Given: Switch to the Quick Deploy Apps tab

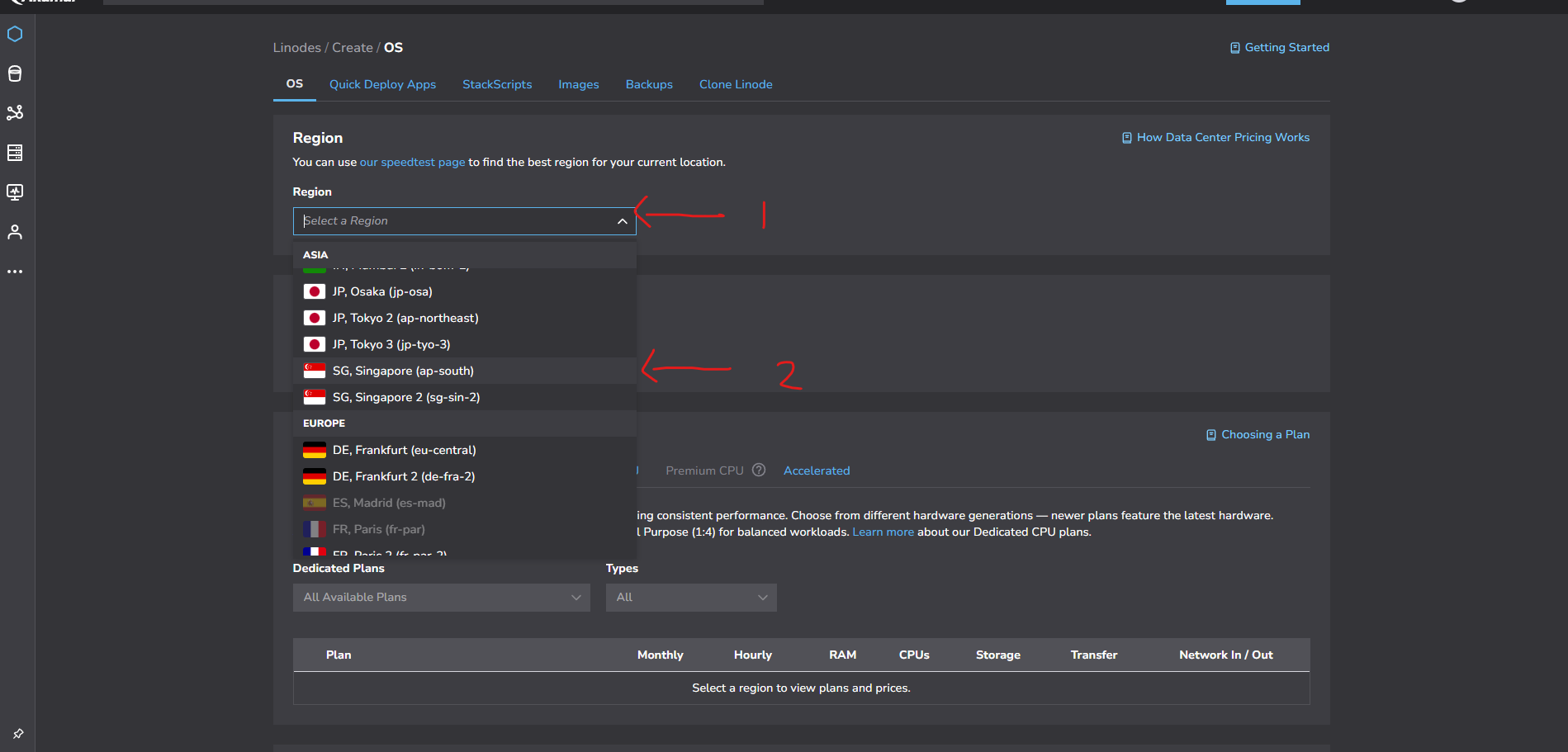Looking at the screenshot, I should (382, 84).
